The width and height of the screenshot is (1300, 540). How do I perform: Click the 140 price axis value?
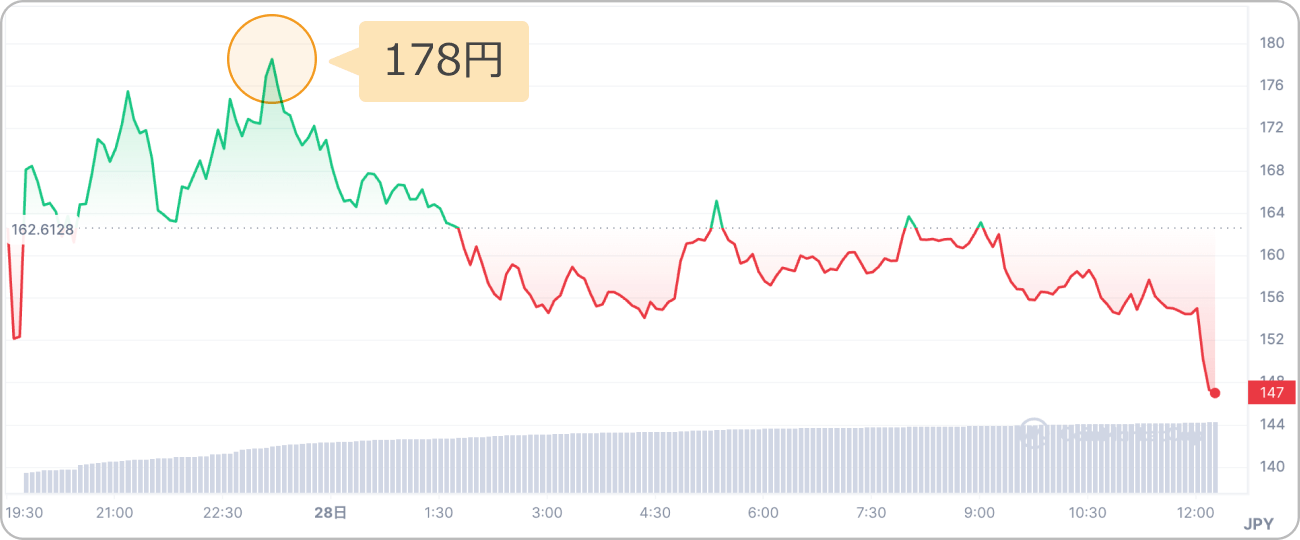click(x=1273, y=466)
